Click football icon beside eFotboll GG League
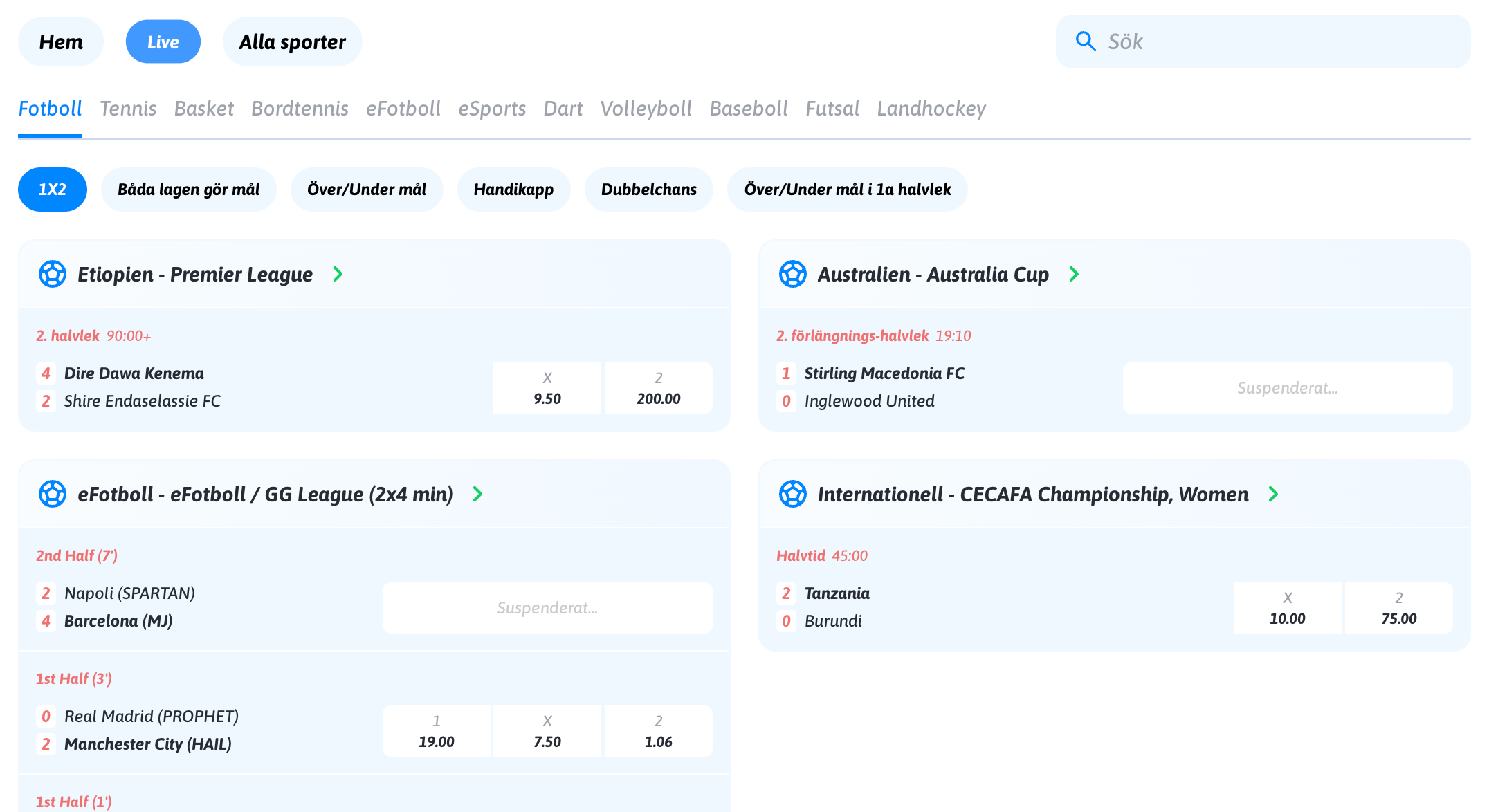Image resolution: width=1489 pixels, height=812 pixels. [x=53, y=494]
